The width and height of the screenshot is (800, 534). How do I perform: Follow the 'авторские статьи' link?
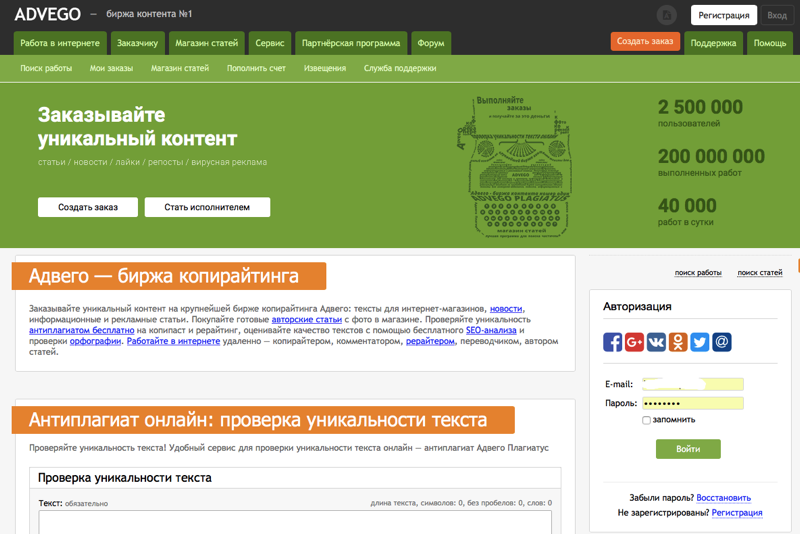pyautogui.click(x=307, y=319)
